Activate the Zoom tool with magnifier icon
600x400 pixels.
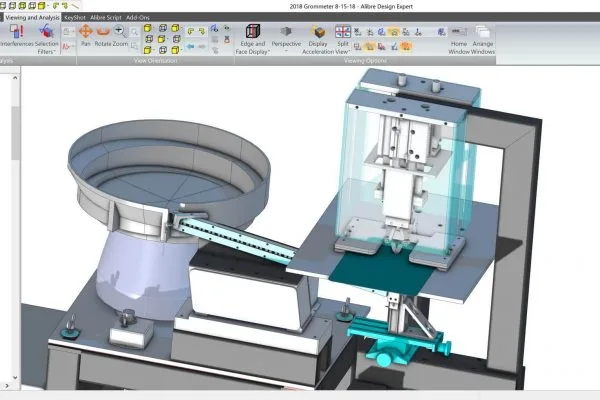[120, 31]
